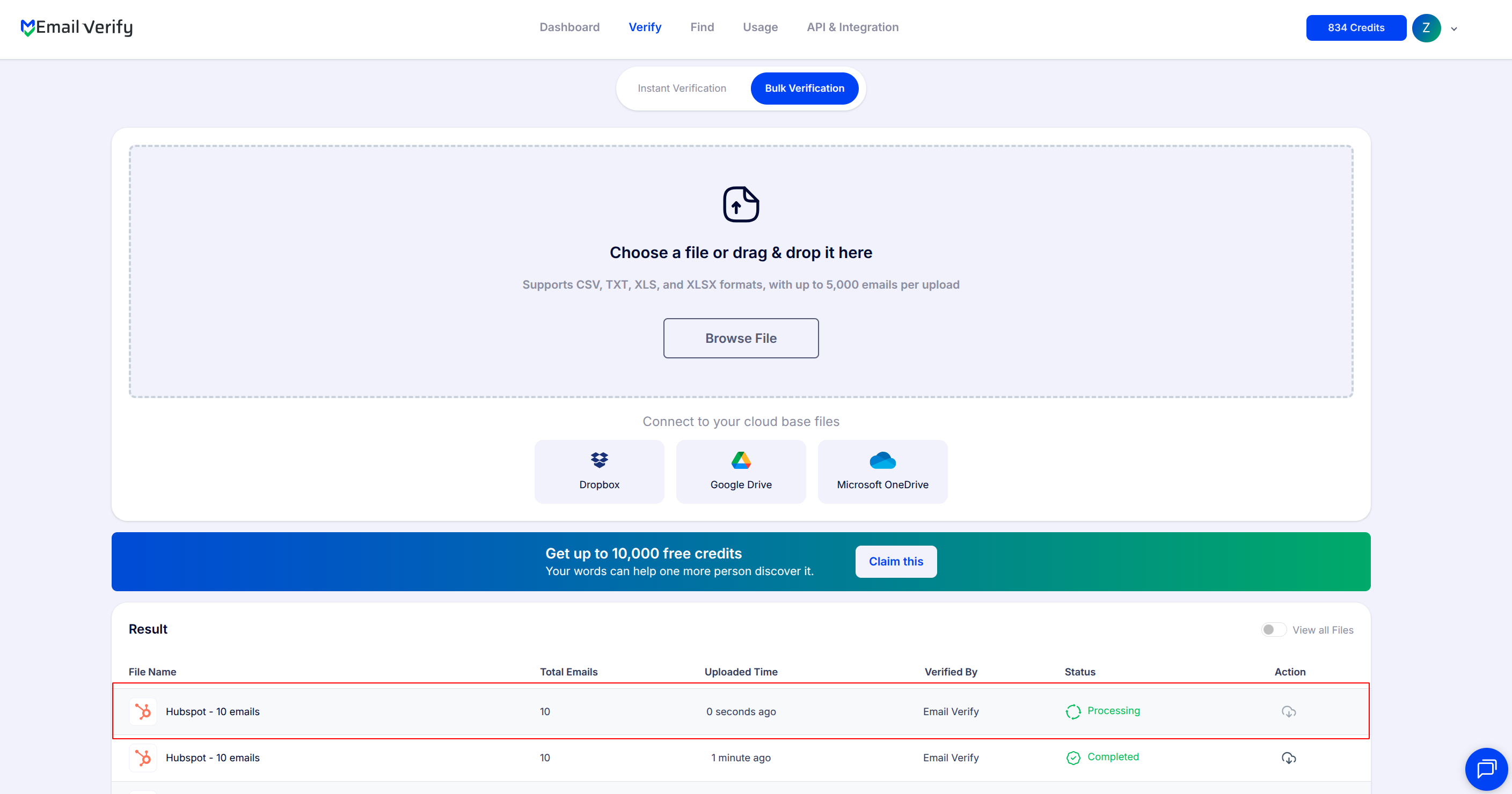Click the '1 minute ago' upload time
The width and height of the screenshot is (1512, 794).
741,758
